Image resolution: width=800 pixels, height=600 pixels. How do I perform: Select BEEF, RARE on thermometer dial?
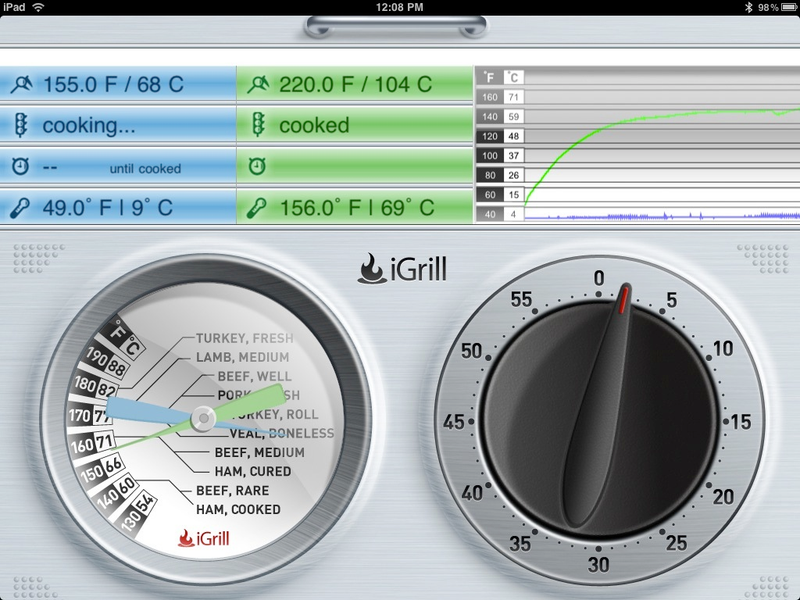(233, 490)
